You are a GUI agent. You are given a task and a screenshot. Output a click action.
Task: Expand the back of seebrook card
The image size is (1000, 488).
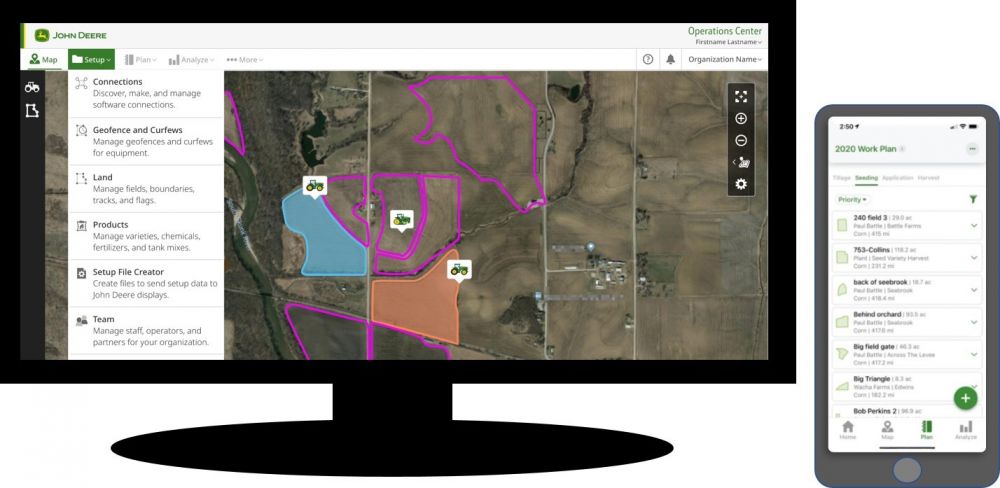click(x=974, y=290)
